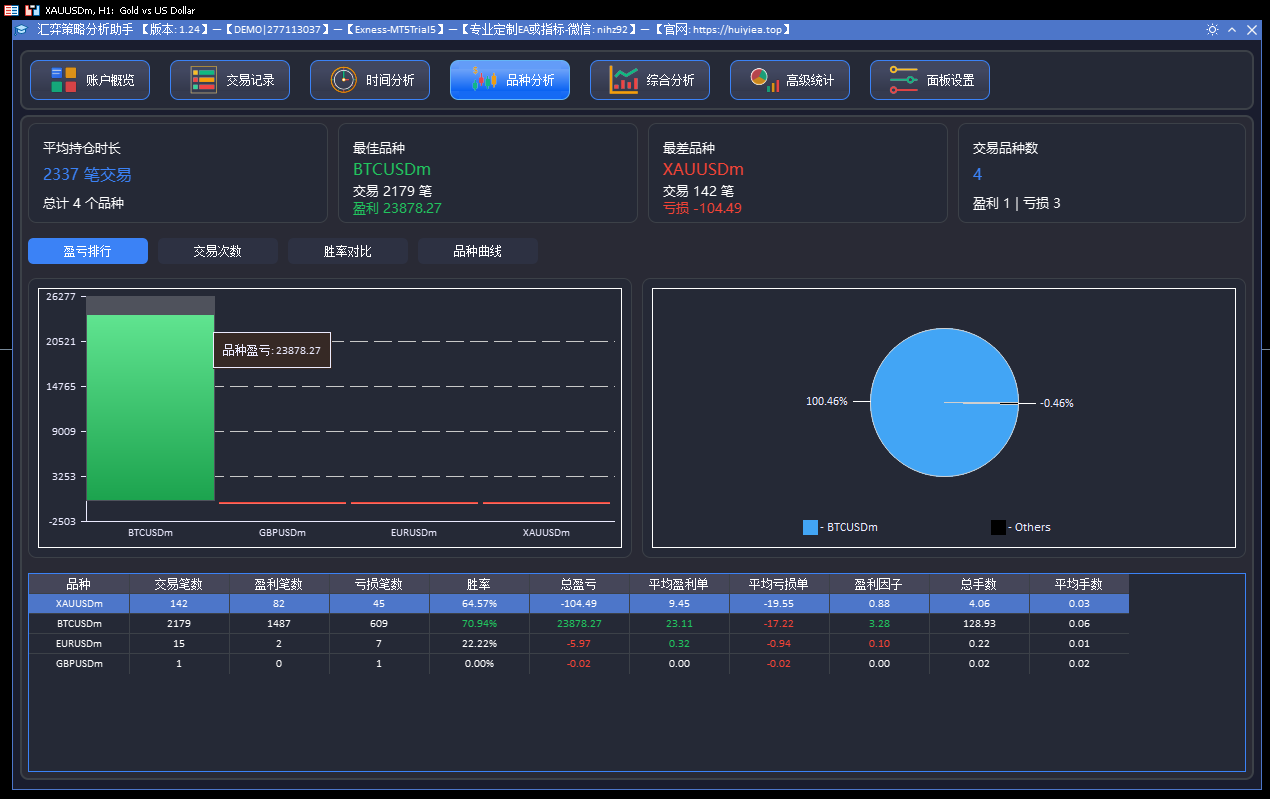Select the 盈亏排行 profit ranking button

[88, 251]
